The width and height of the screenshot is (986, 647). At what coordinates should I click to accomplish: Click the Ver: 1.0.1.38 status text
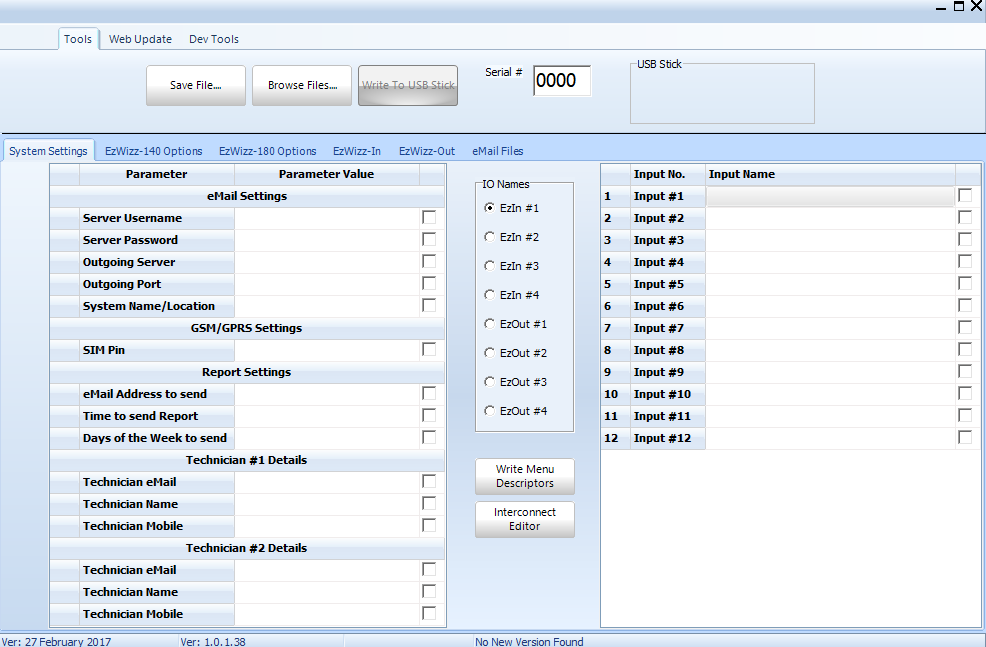coord(213,641)
